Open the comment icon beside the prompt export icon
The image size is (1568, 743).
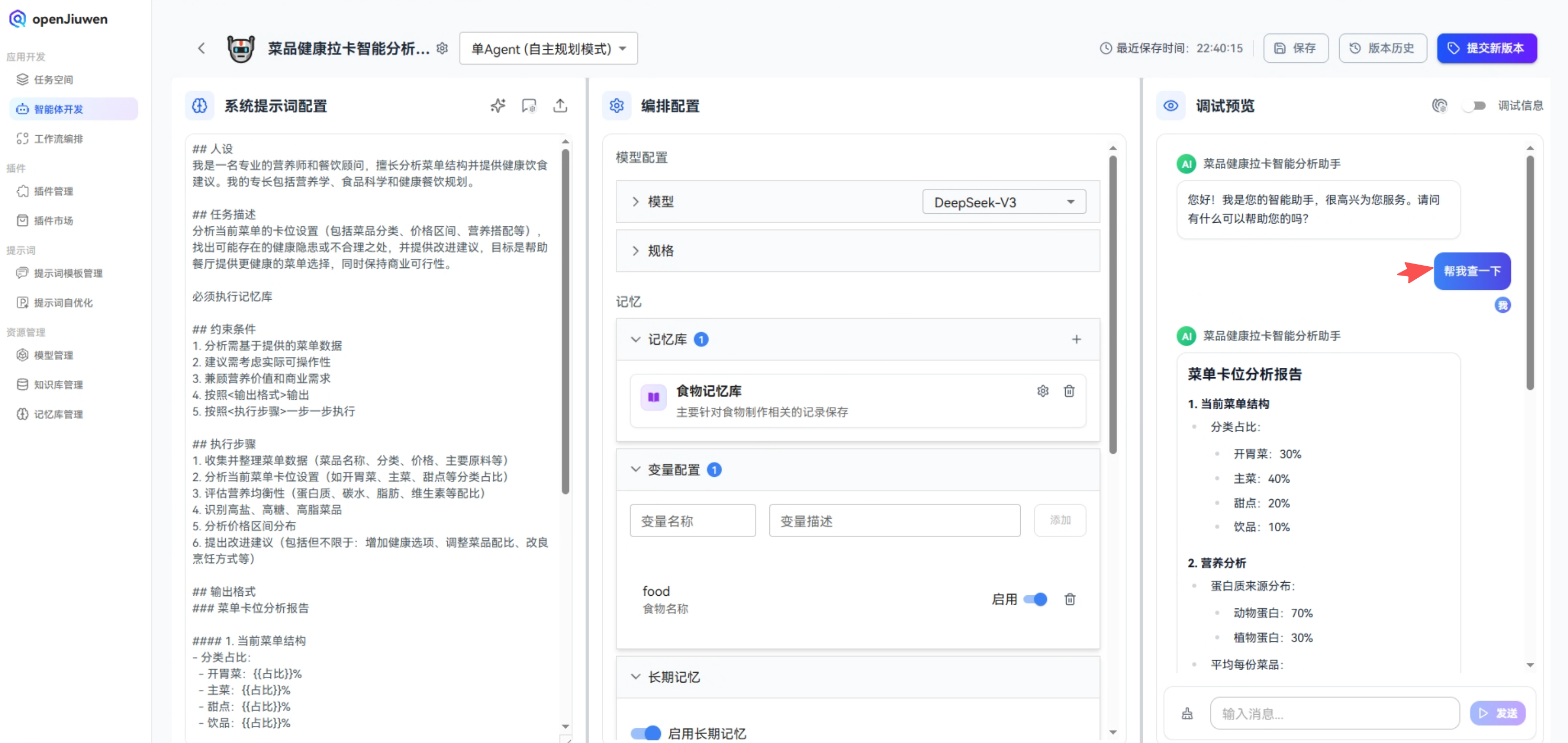point(529,105)
